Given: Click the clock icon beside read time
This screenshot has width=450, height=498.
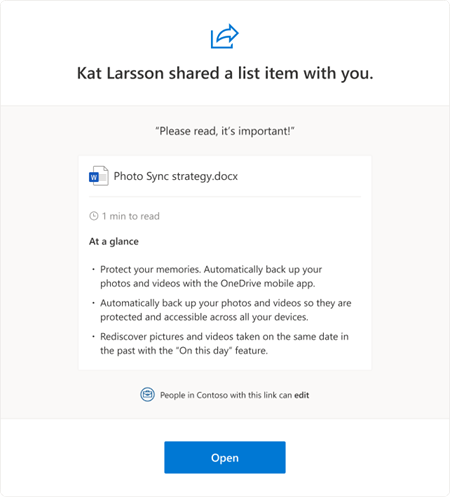Looking at the screenshot, I should tap(94, 216).
